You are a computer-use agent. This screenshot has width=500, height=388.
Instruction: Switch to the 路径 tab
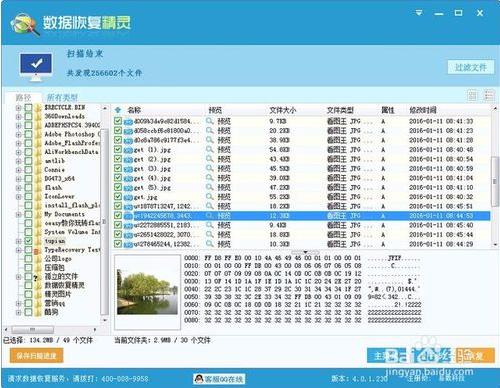pos(23,97)
